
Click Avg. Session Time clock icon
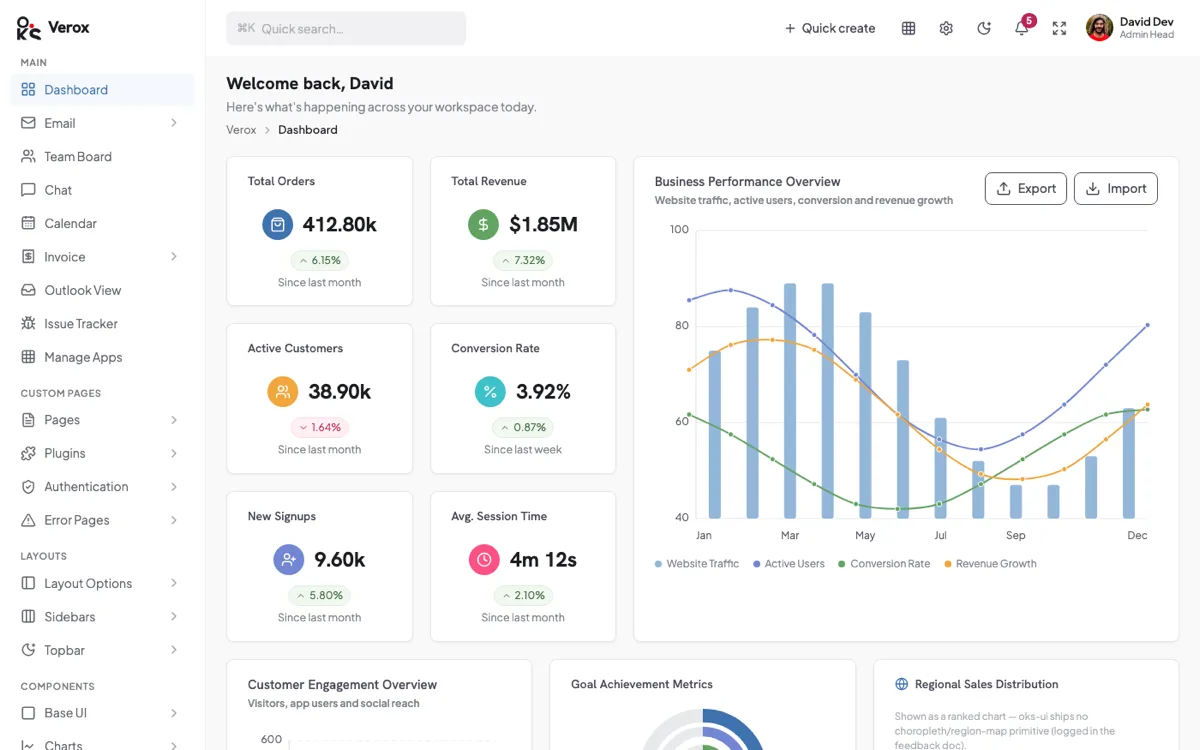tap(484, 559)
